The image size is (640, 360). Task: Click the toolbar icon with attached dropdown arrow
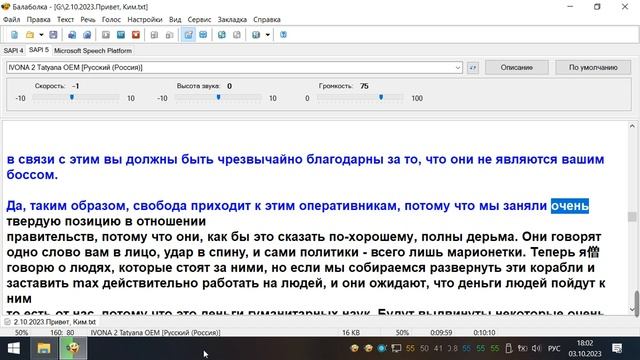click(x=256, y=35)
